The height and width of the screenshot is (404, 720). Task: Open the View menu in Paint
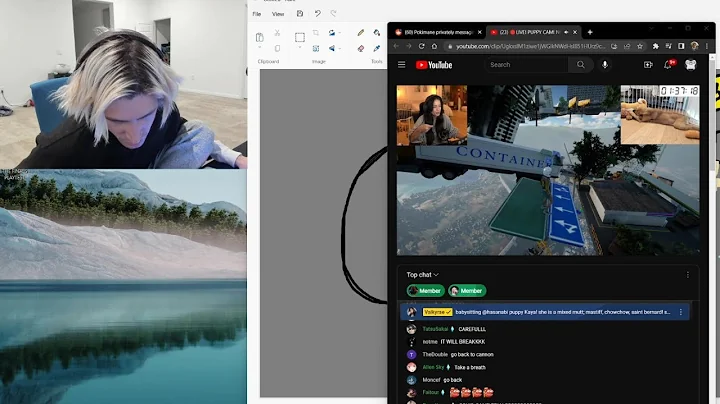coord(278,14)
